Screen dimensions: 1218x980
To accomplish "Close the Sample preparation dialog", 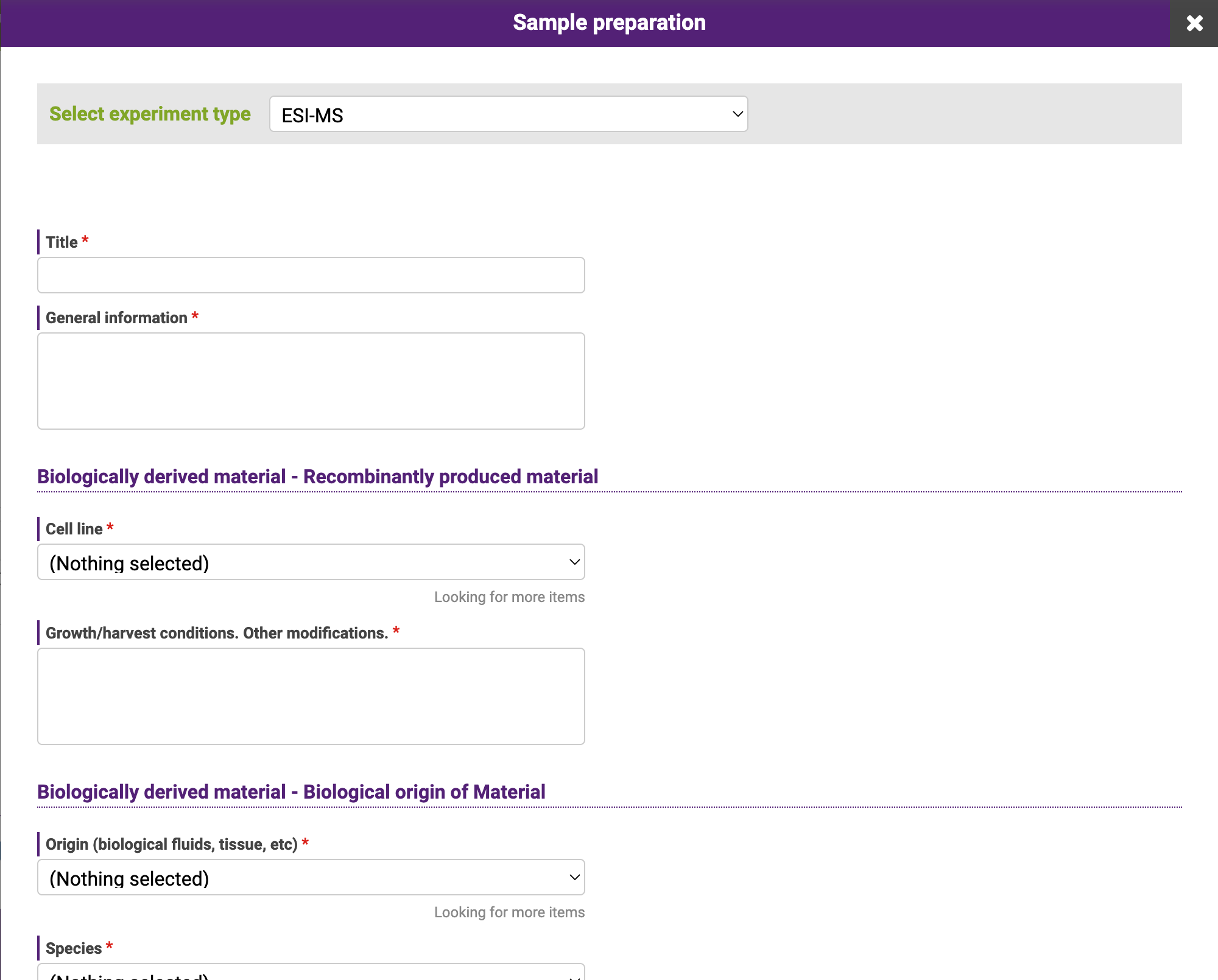I will tap(1194, 23).
